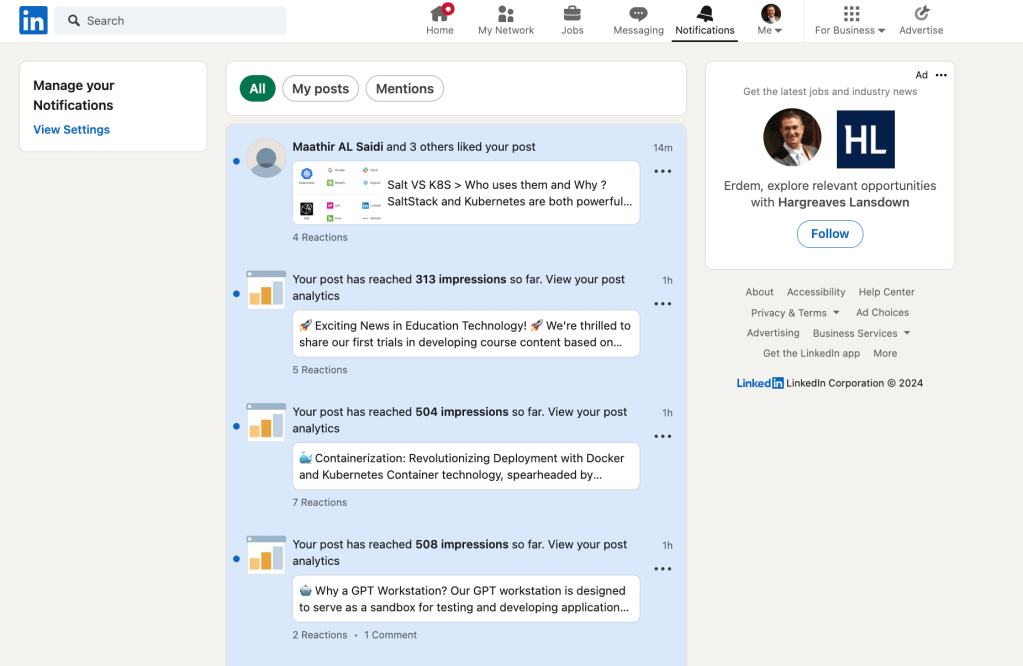1023x666 pixels.
Task: Click analytics chart icon for 504 impressions
Action: (266, 422)
